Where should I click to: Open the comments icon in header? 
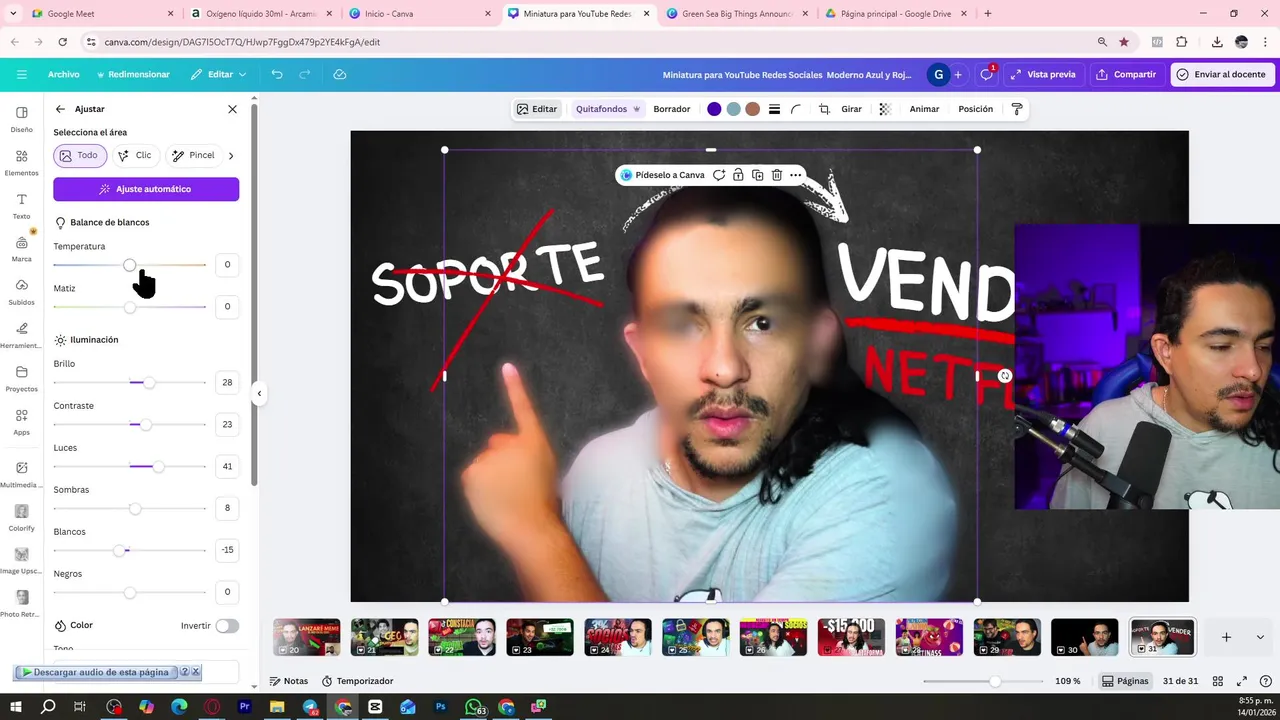987,74
